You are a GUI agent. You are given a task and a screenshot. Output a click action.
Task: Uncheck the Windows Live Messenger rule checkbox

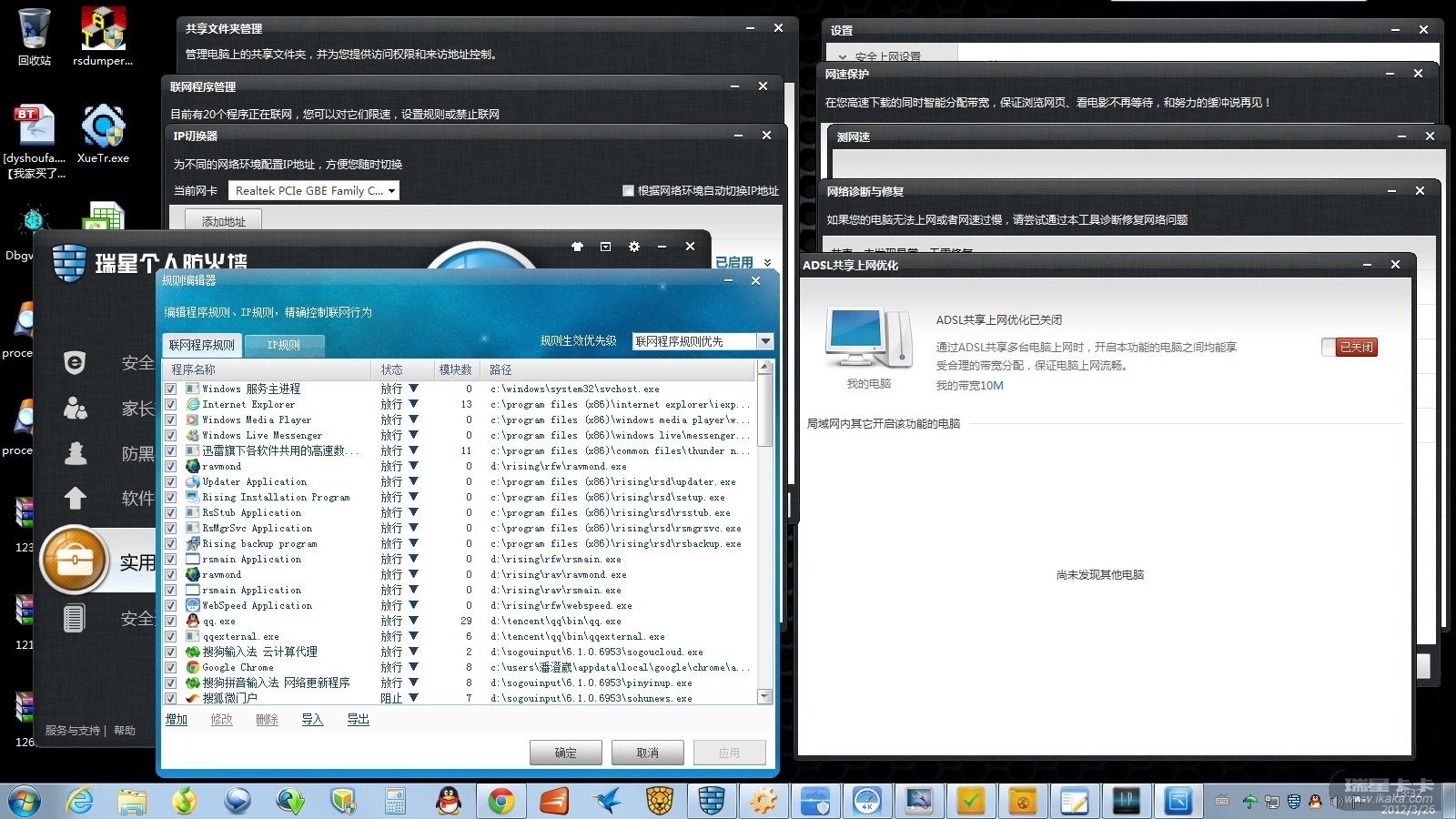170,436
